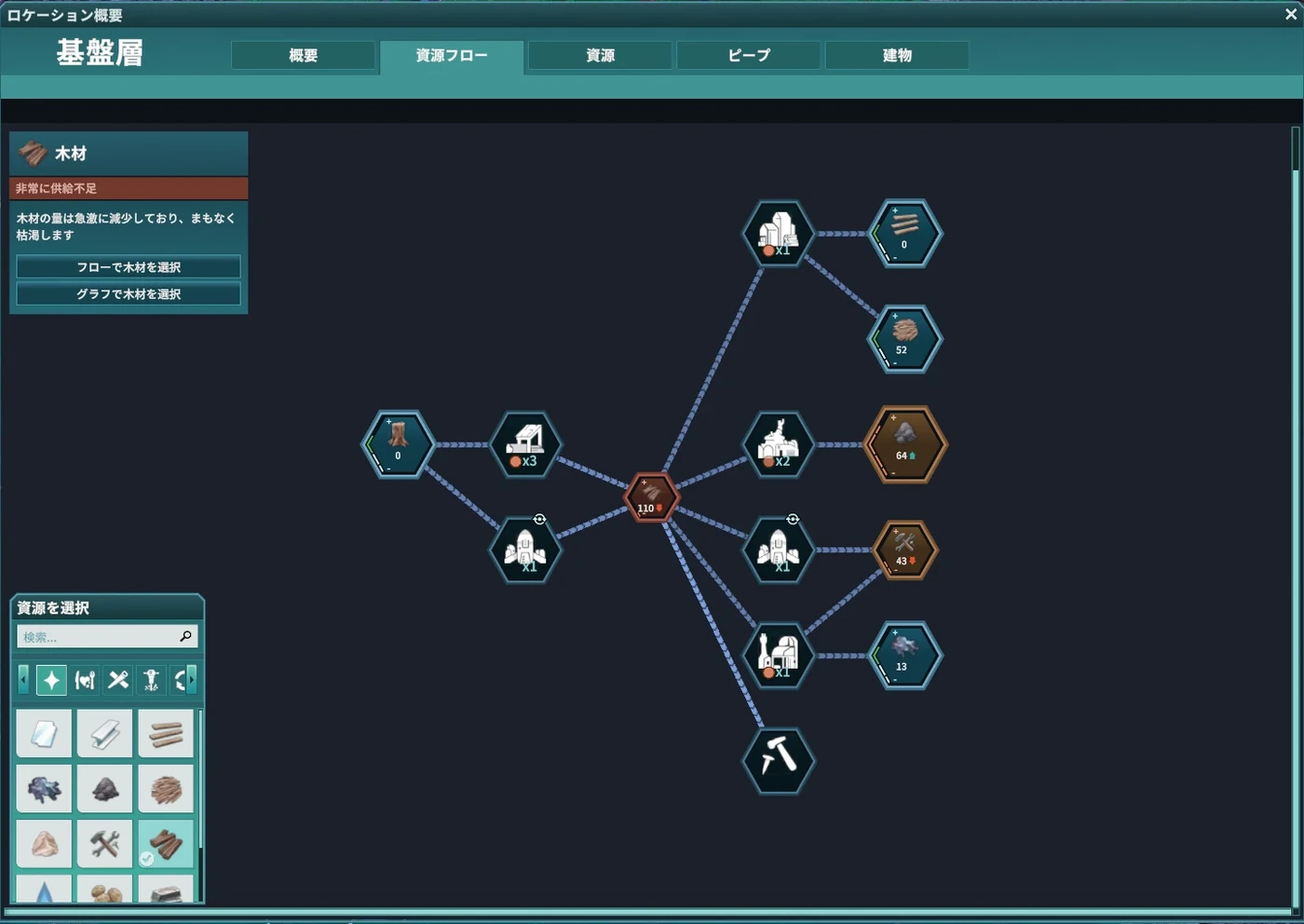The height and width of the screenshot is (924, 1304).
Task: Click グラフで木材を選択 button
Action: [x=129, y=294]
